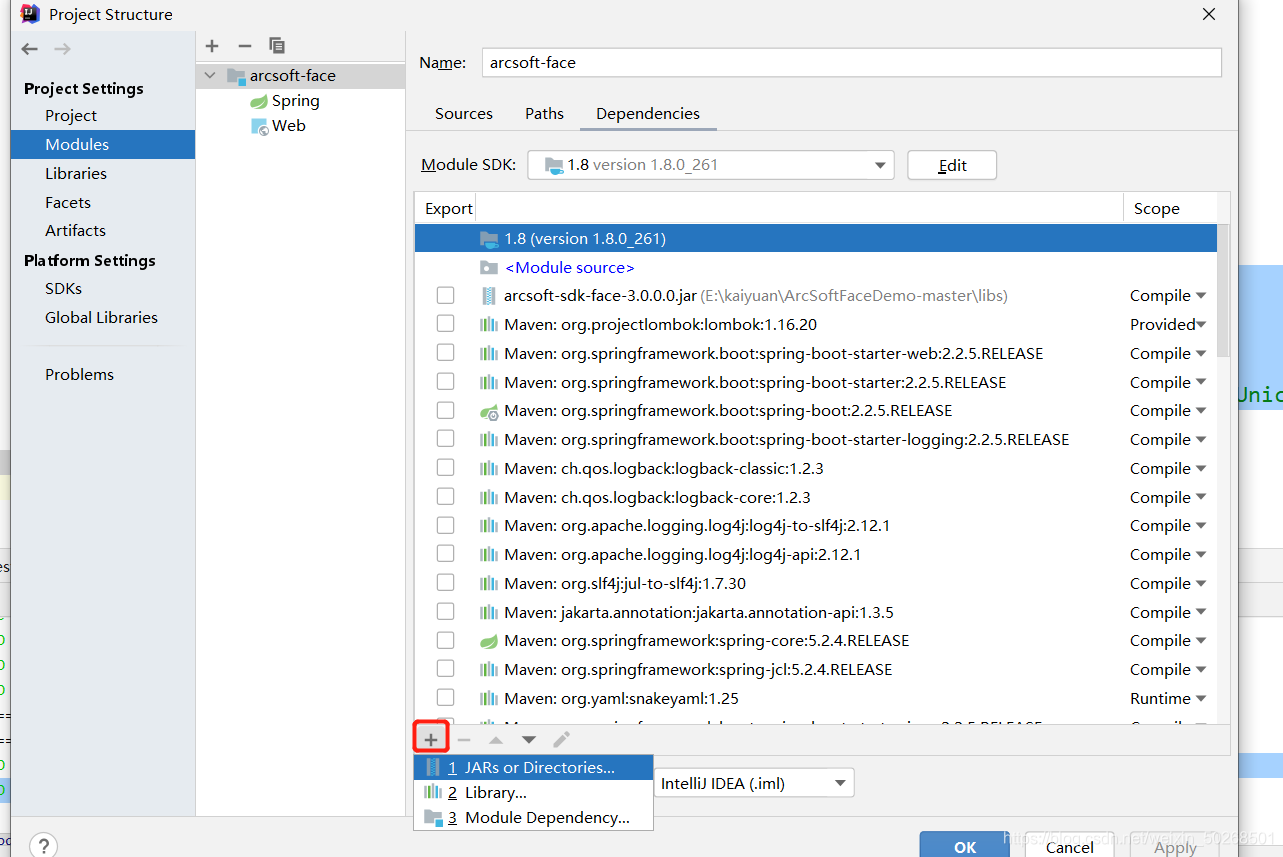1283x857 pixels.
Task: Click the arcsoft-face module folder icon
Action: click(x=236, y=76)
